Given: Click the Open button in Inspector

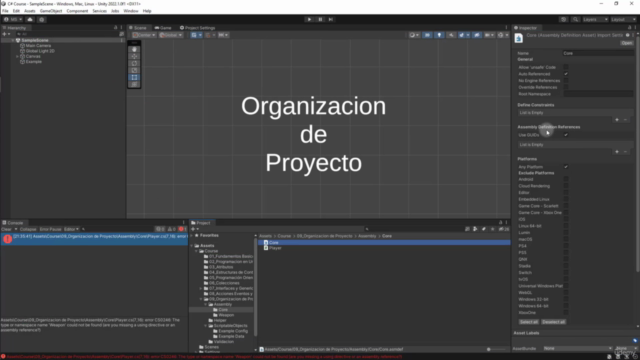Looking at the screenshot, I should click(x=627, y=43).
